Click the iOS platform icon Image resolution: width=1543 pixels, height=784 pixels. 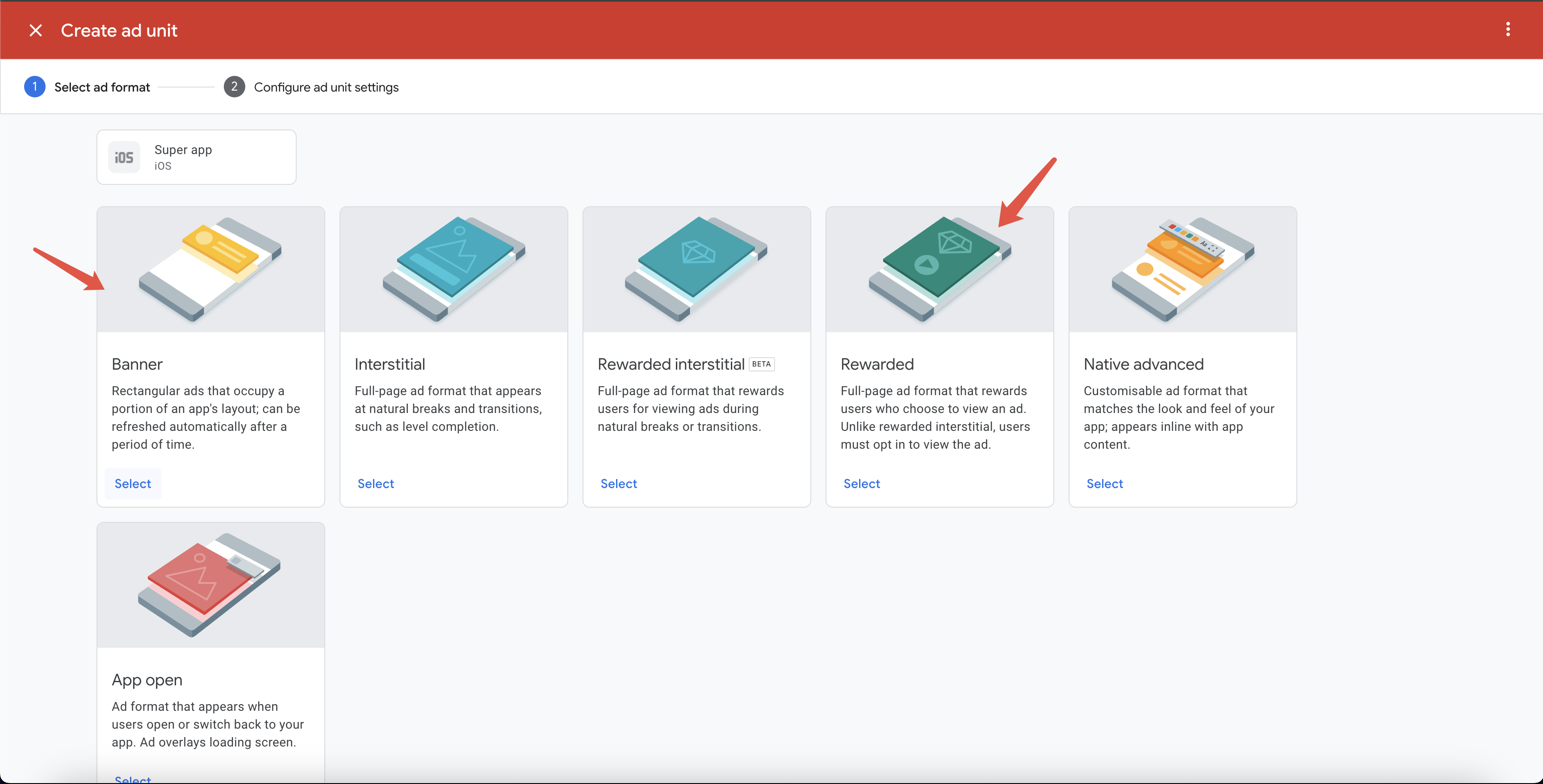(x=124, y=158)
